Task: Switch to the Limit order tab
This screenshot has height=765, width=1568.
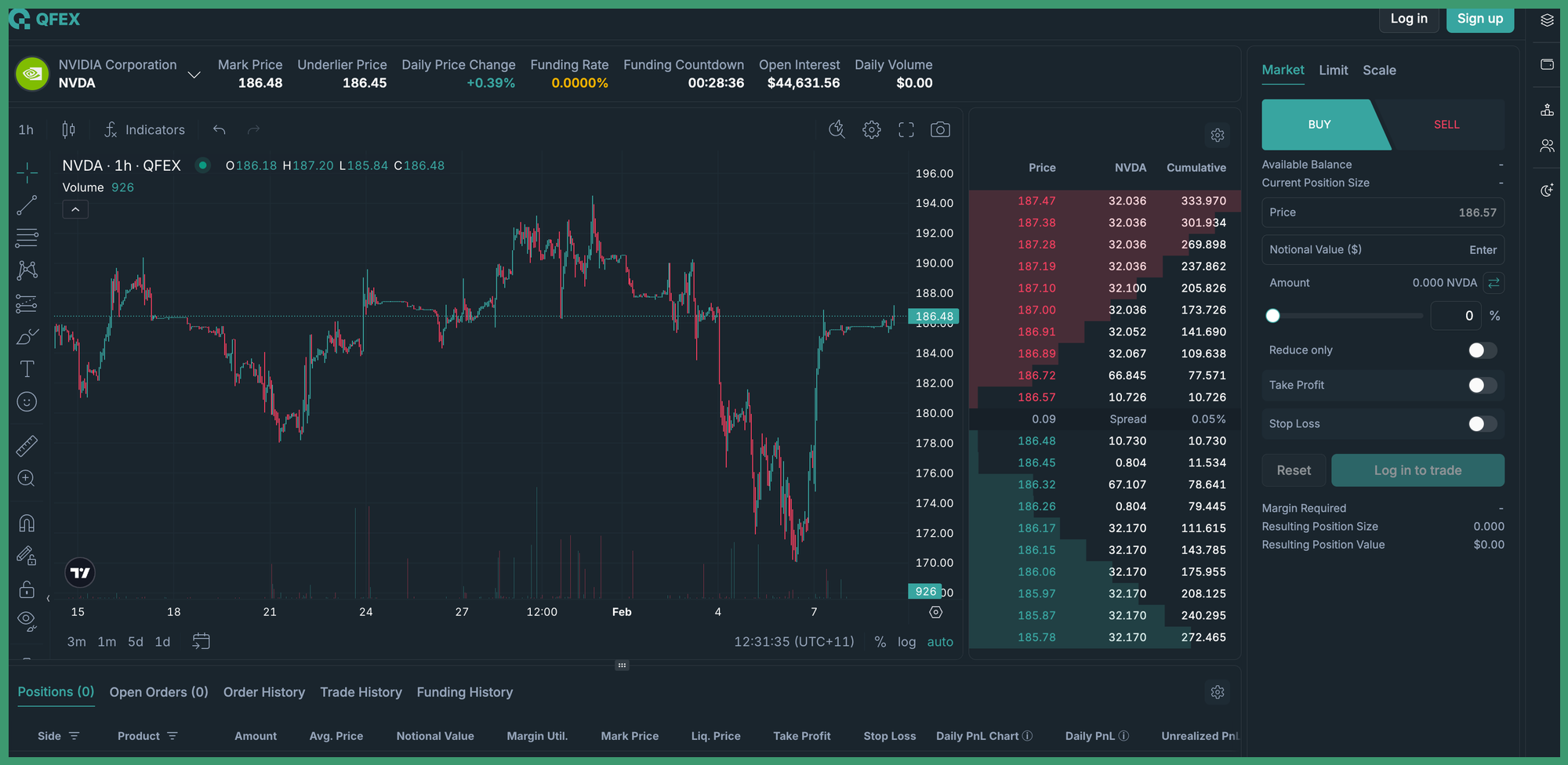Action: tap(1334, 71)
